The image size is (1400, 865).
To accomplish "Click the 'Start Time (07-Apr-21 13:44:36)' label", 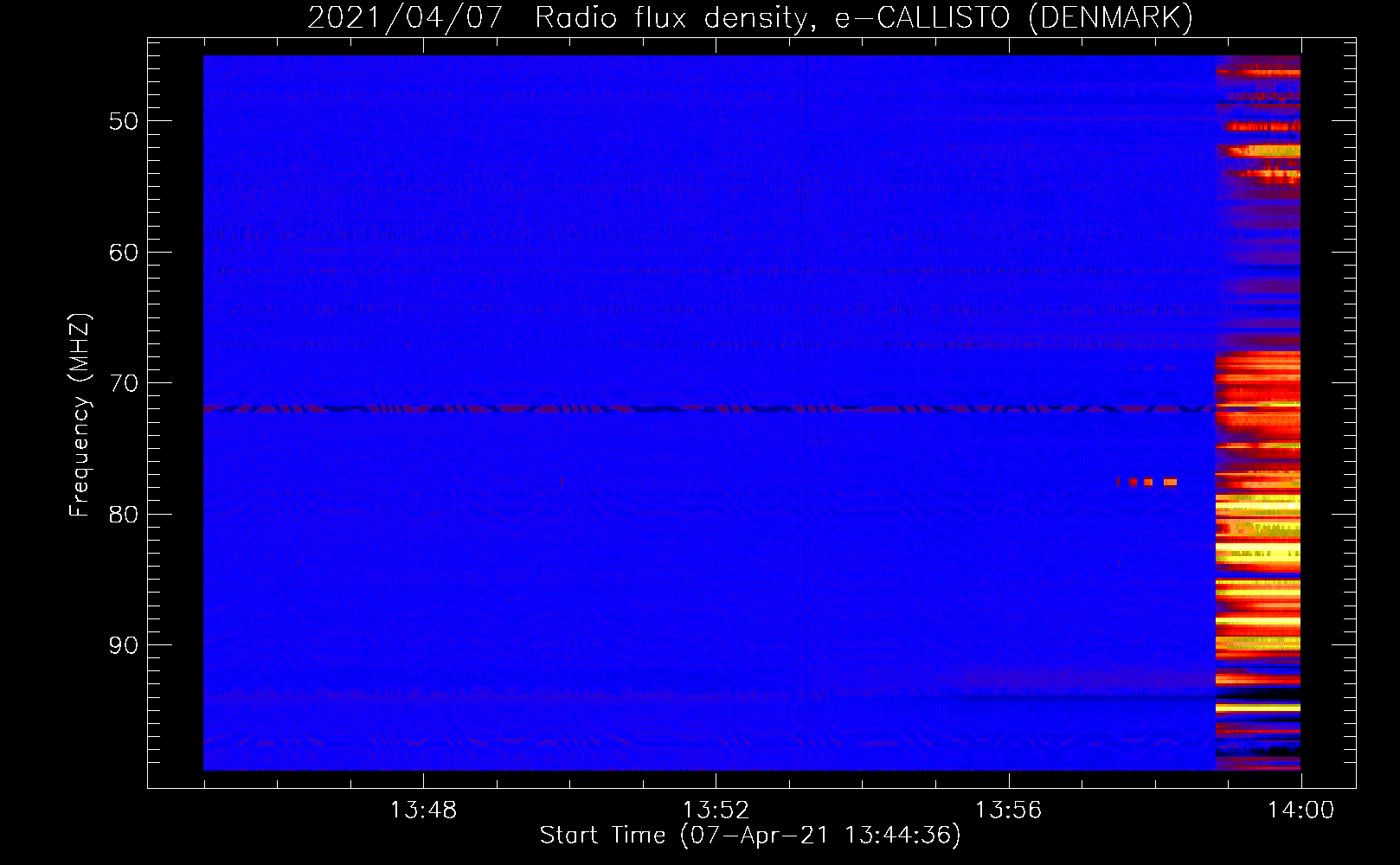I will click(x=750, y=835).
